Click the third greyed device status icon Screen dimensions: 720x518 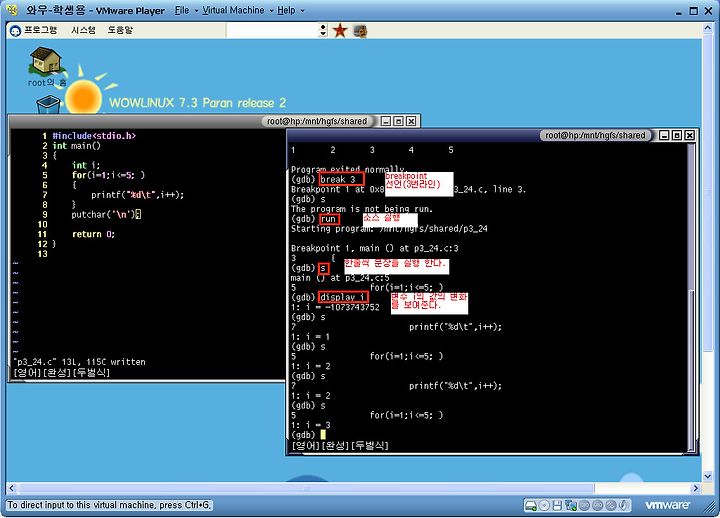click(x=611, y=505)
